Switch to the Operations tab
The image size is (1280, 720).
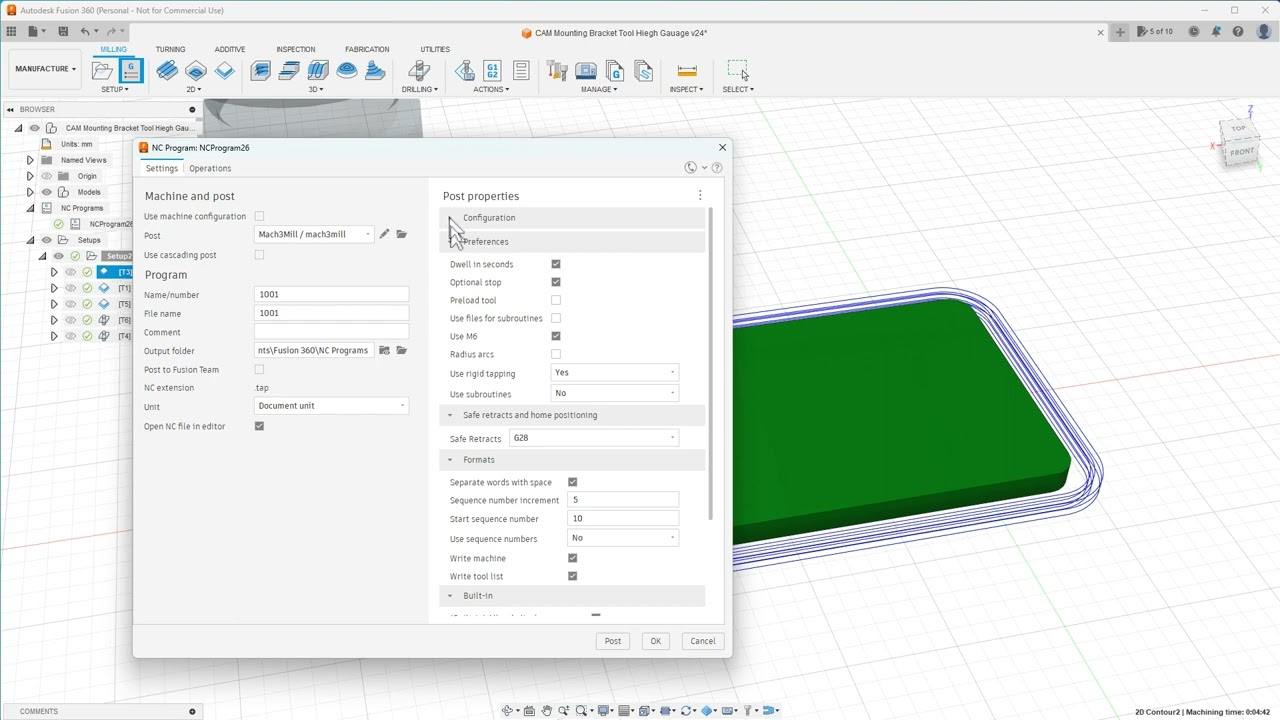210,168
